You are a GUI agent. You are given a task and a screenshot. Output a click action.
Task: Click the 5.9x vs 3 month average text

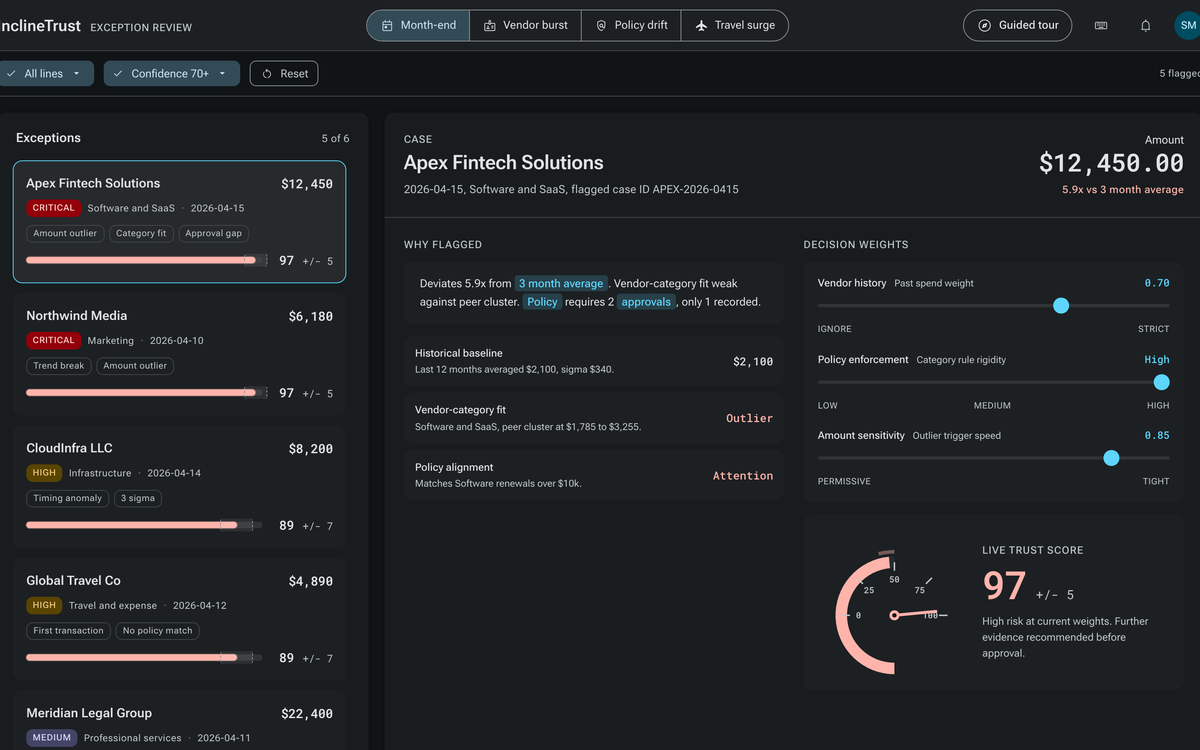[1123, 190]
